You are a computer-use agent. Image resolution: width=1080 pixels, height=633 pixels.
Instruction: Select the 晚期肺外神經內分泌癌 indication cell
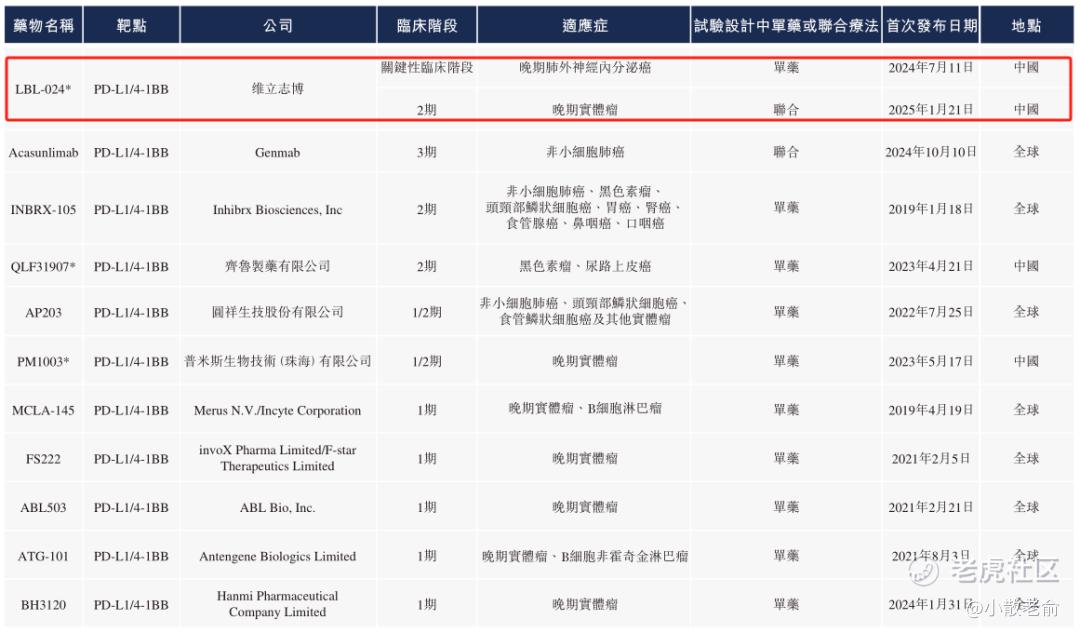pos(585,68)
